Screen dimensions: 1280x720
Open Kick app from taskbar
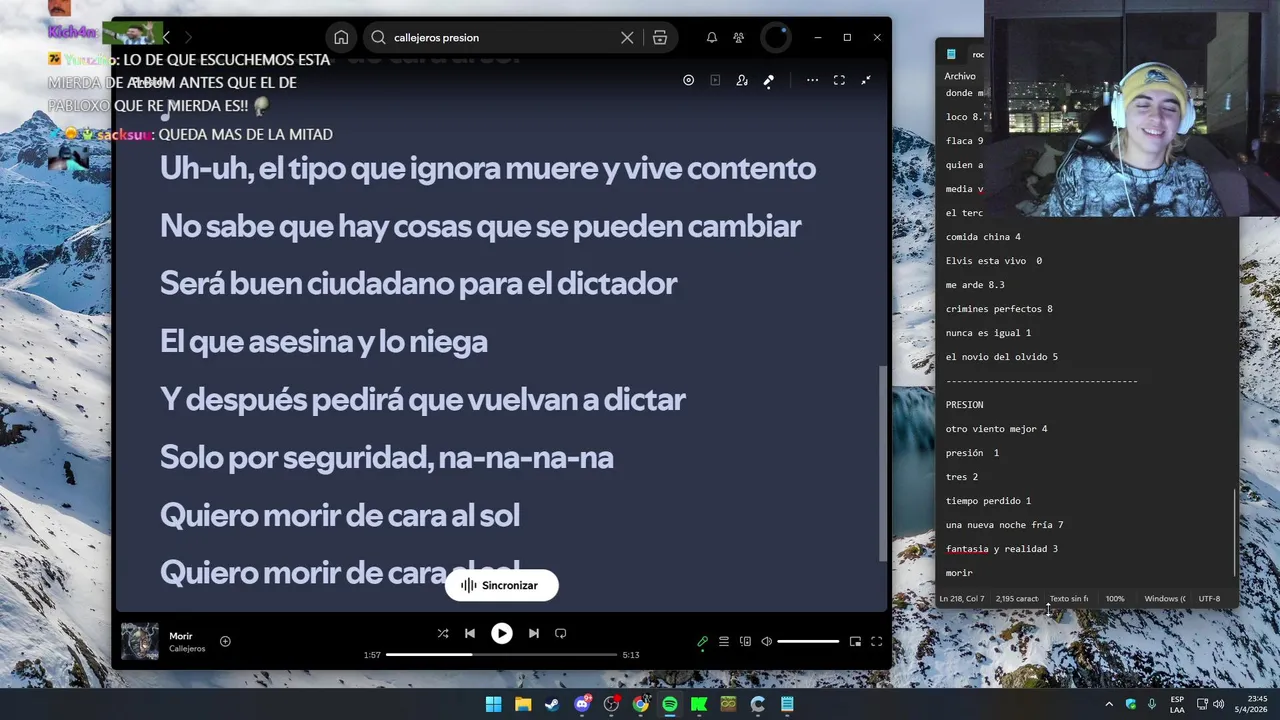coord(699,704)
